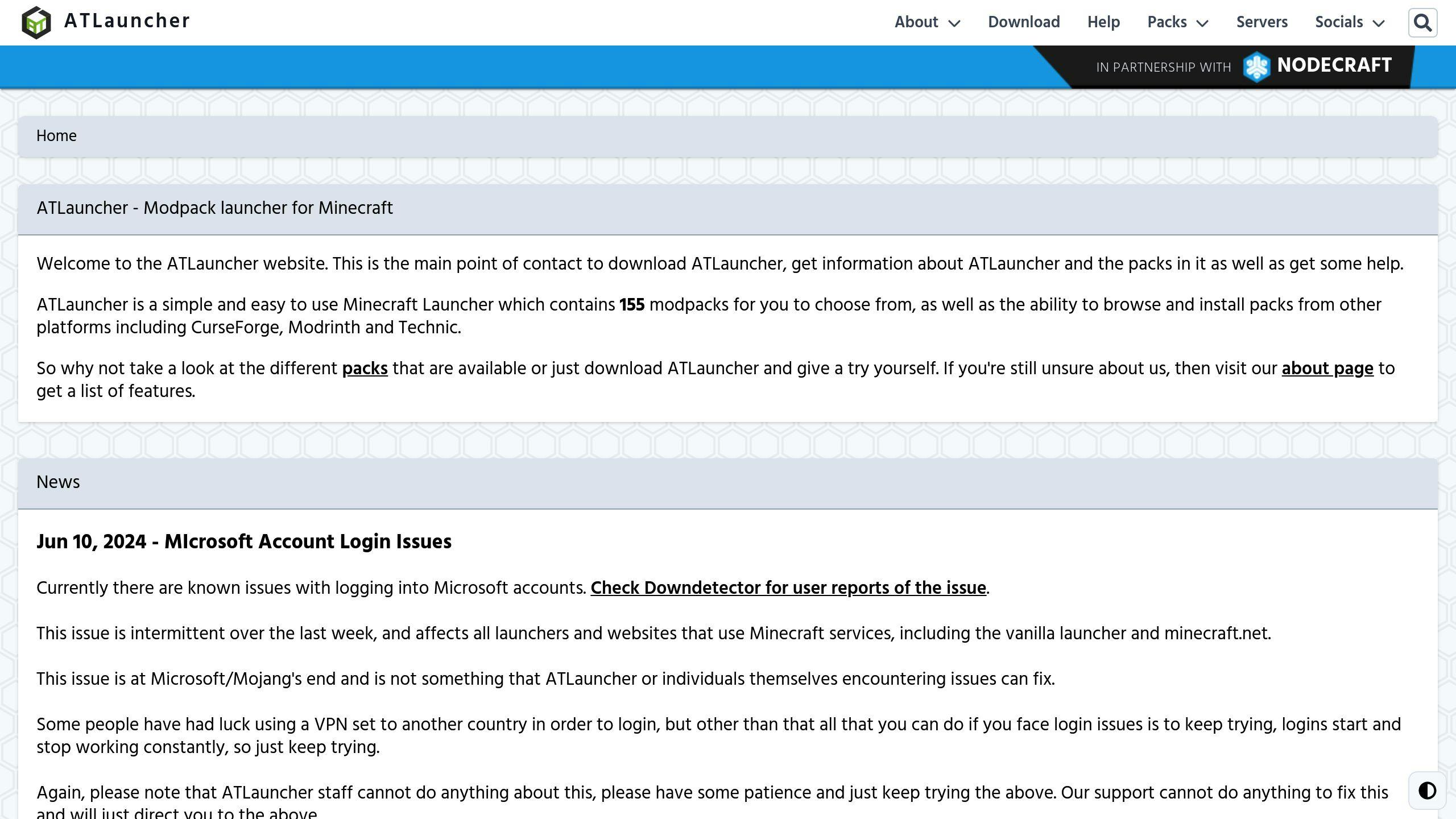Expand the About dropdown menu
Image resolution: width=1456 pixels, height=819 pixels.
click(927, 22)
